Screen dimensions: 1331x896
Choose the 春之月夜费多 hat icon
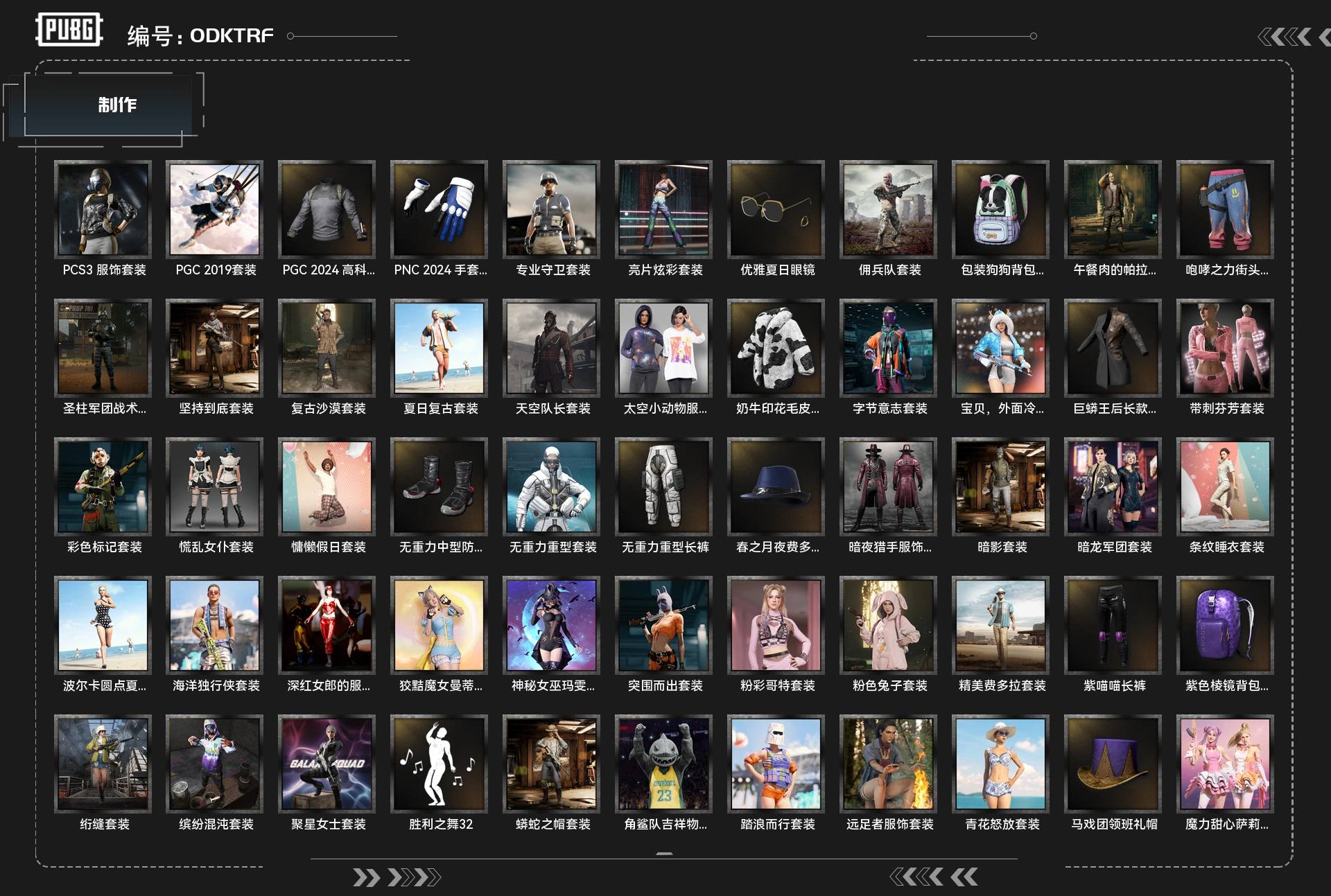[776, 486]
